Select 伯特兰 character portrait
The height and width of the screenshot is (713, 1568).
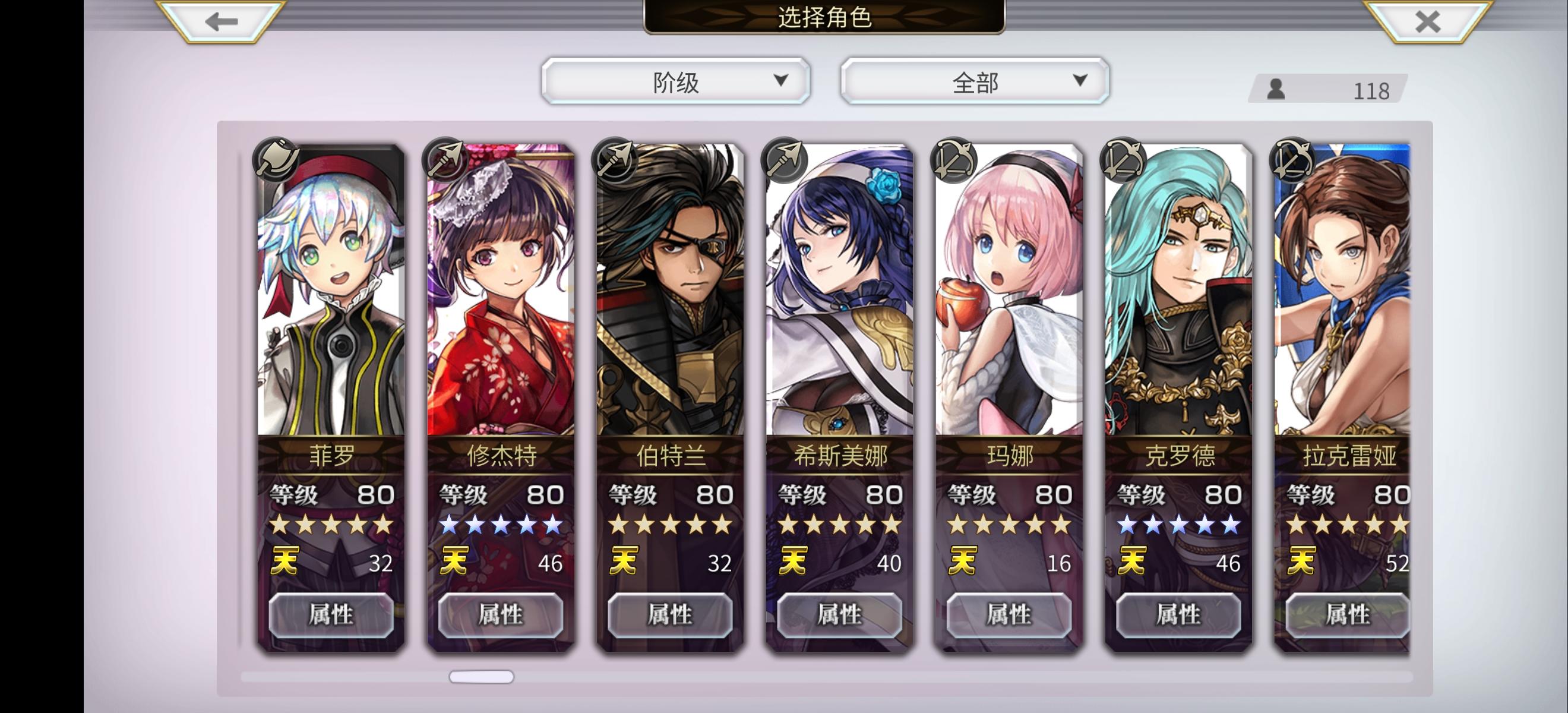pyautogui.click(x=669, y=290)
